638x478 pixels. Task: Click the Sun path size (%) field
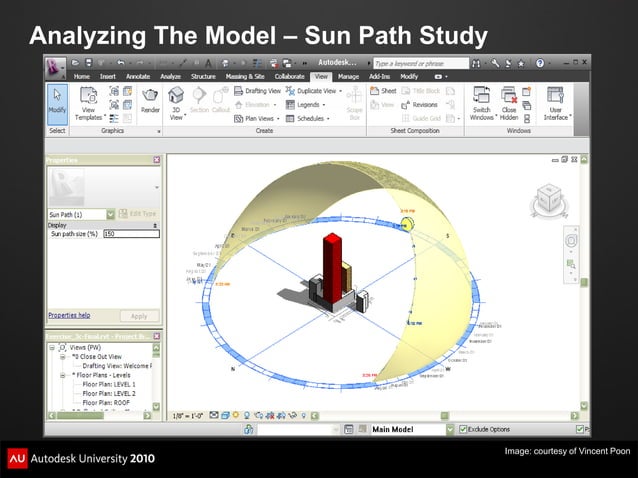tap(131, 234)
